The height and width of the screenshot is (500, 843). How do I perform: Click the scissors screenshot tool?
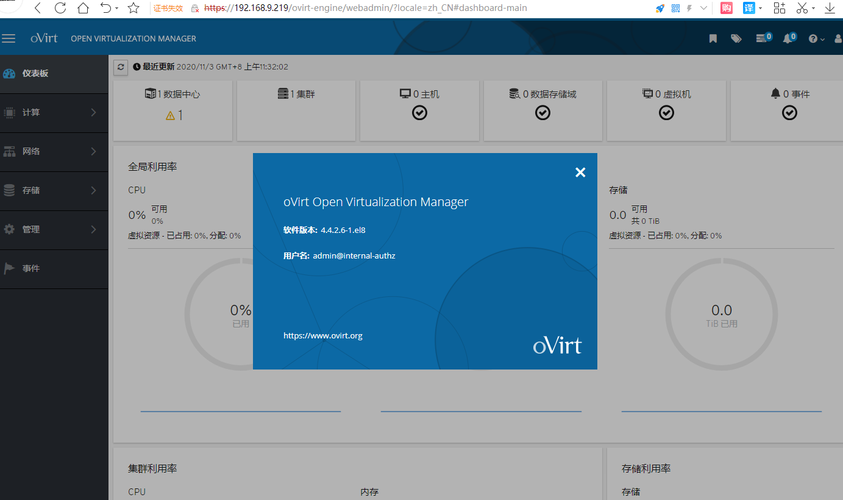[802, 8]
